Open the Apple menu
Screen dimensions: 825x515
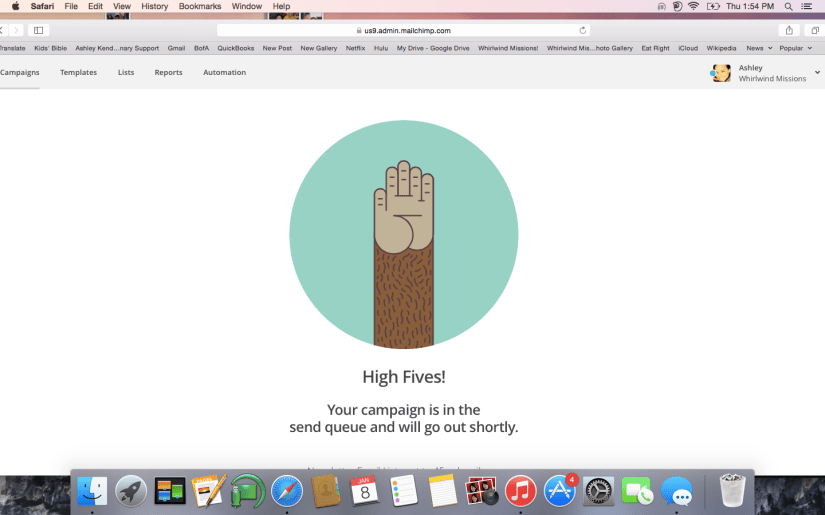15,6
